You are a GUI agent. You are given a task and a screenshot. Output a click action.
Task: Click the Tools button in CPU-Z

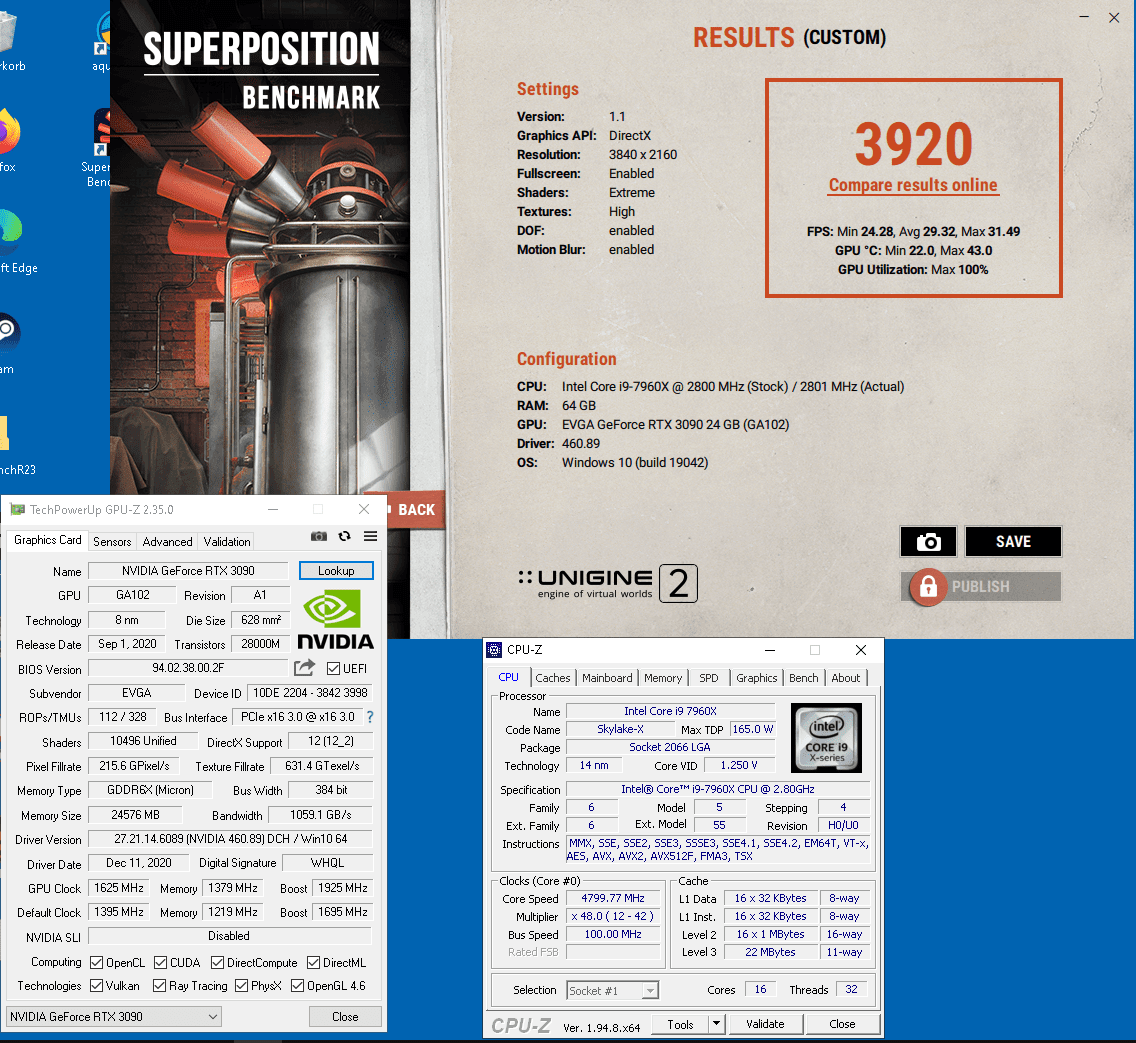[x=680, y=1023]
